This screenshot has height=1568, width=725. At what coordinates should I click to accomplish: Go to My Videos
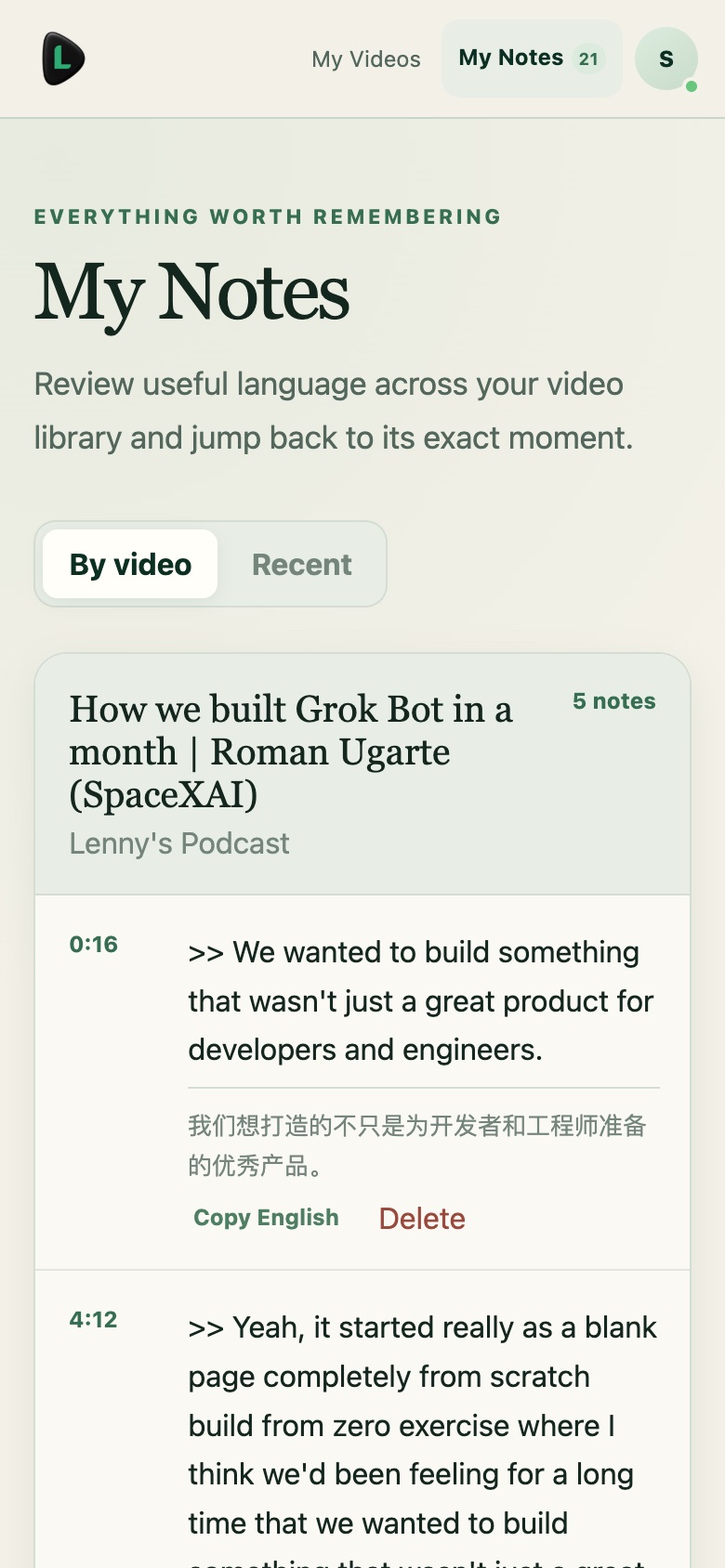coord(366,59)
